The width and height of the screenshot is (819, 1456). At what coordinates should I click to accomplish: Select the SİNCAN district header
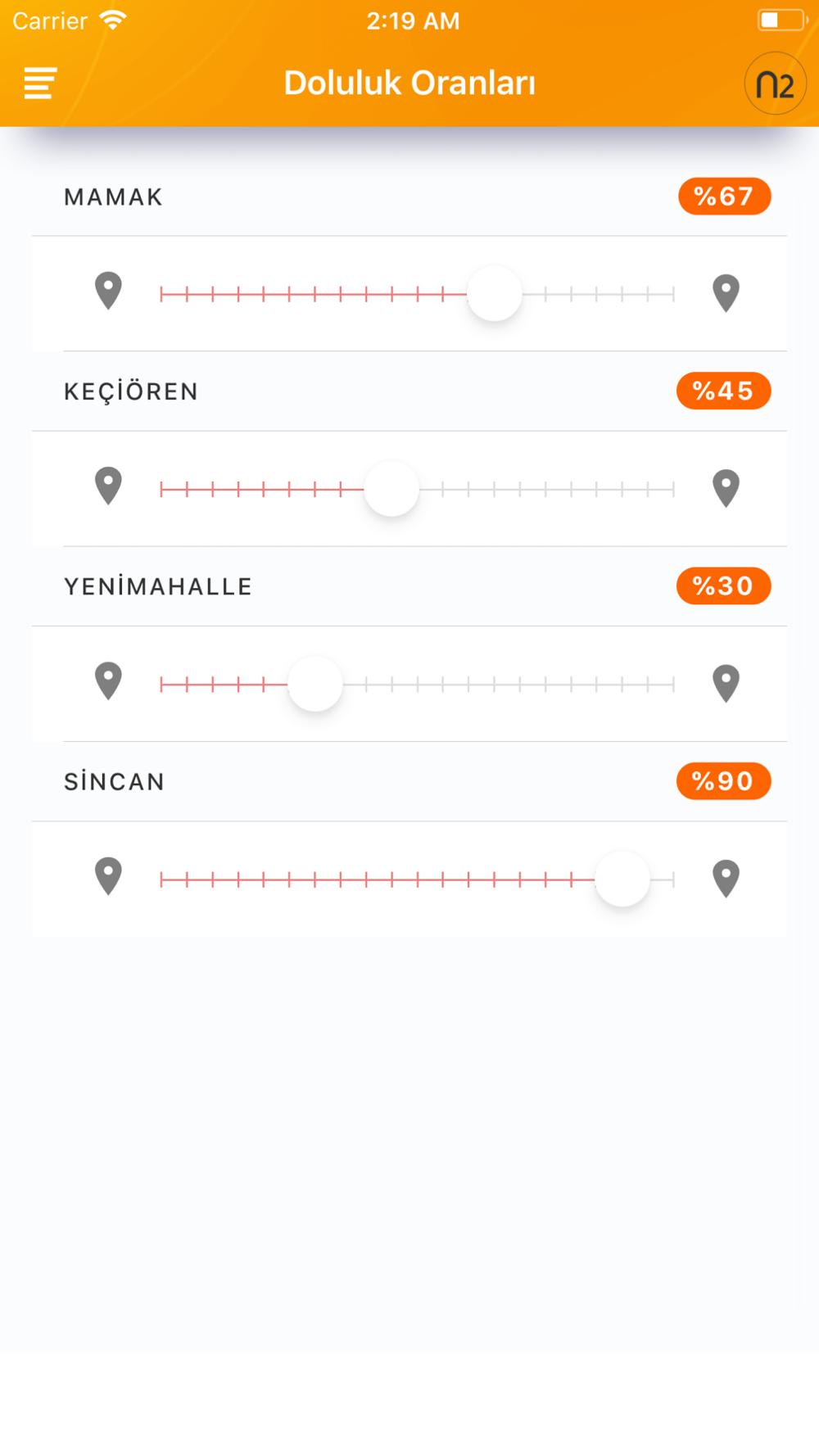click(x=115, y=782)
